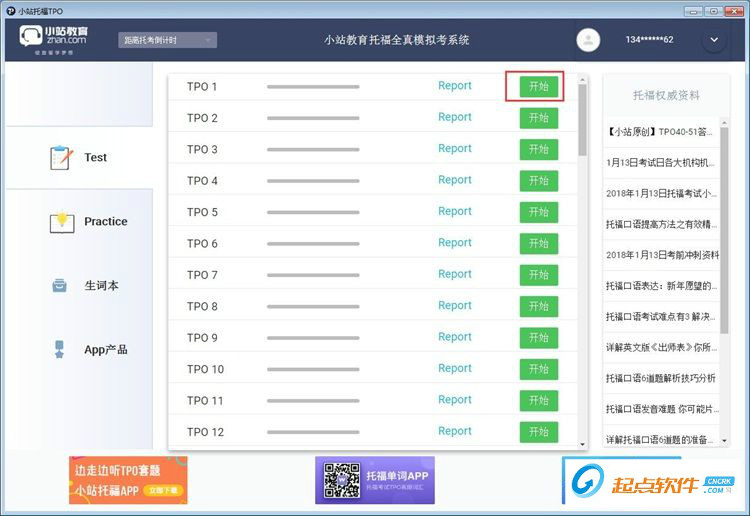Start TPO 3 with the 开始 button
Viewport: 750px width, 516px height.
tap(539, 149)
